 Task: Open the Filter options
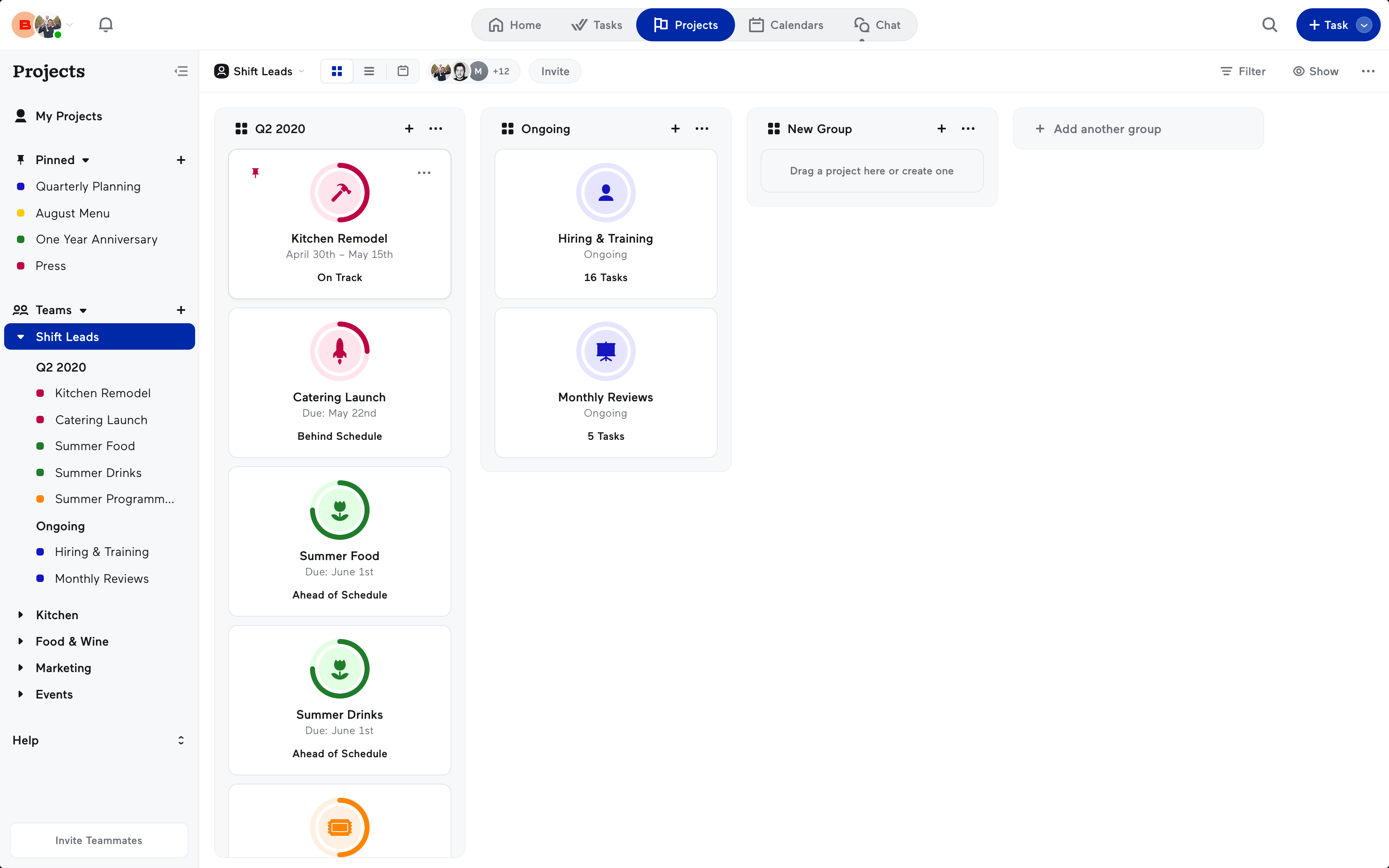(1243, 71)
